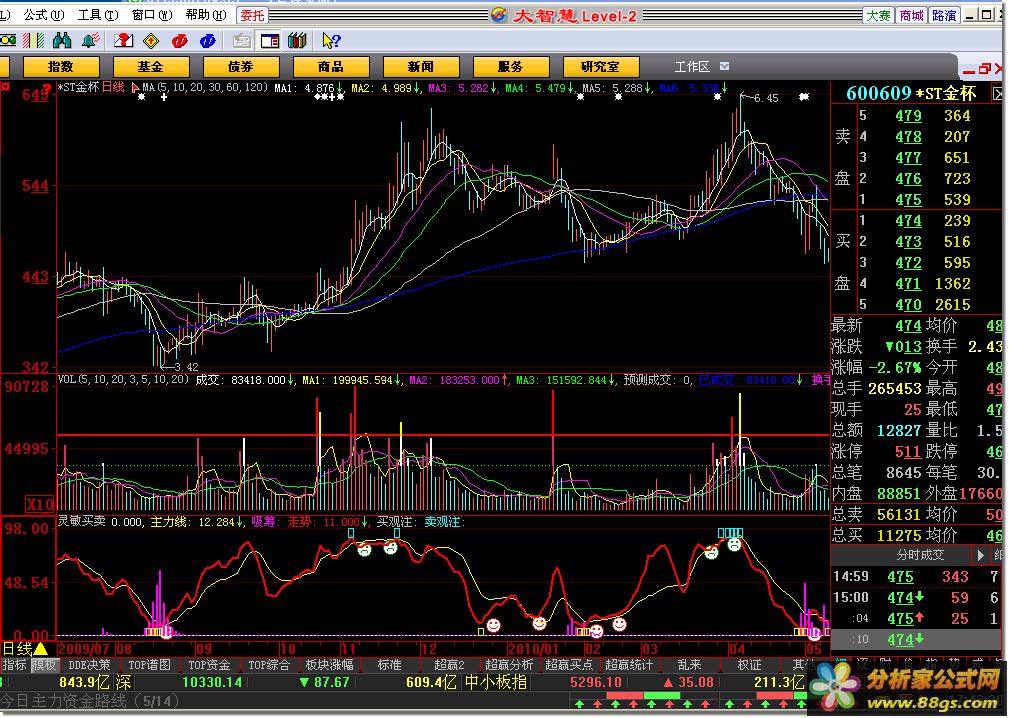Toggle the side info panel layout icon
The height and width of the screenshot is (718, 1009).
[x=270, y=41]
